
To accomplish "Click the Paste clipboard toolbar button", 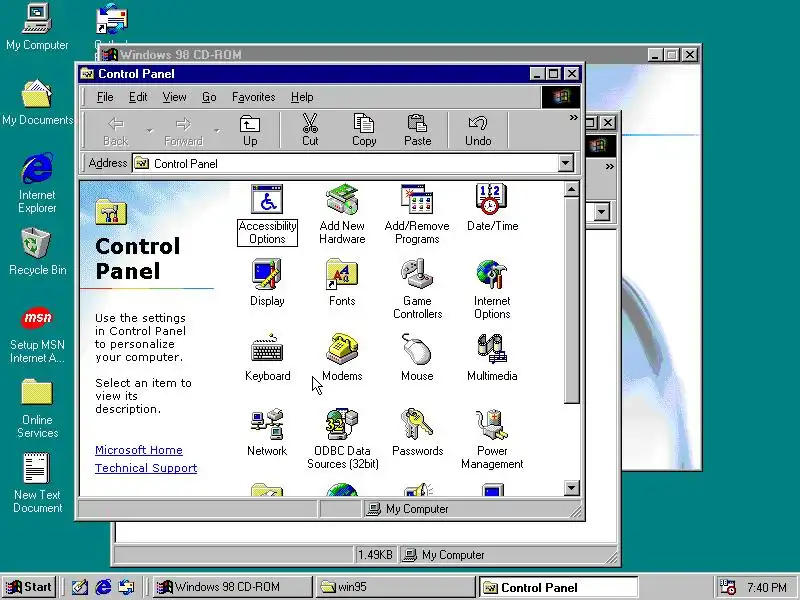I will pos(417,131).
